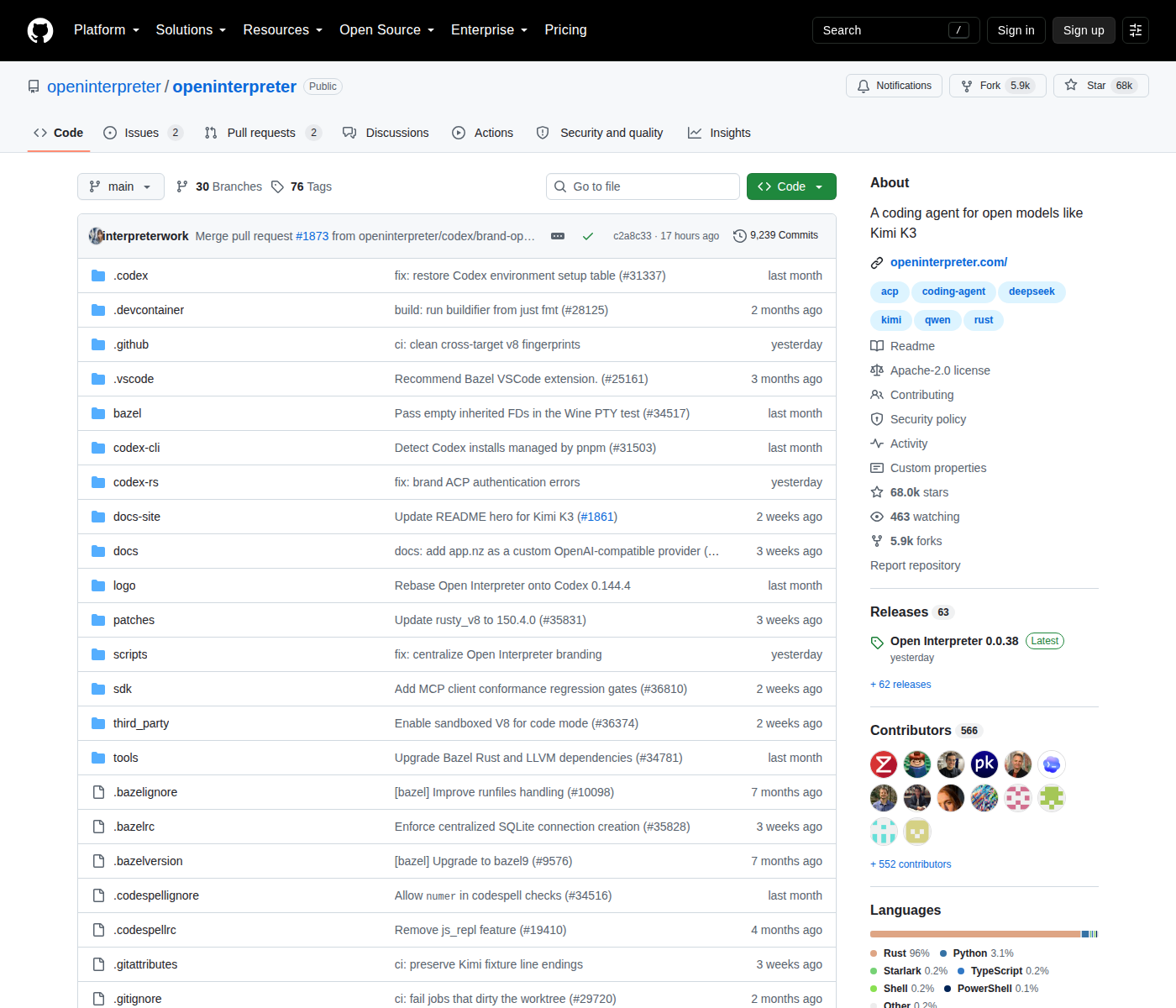
Task: Star the openinterpreter repository
Action: point(1101,86)
